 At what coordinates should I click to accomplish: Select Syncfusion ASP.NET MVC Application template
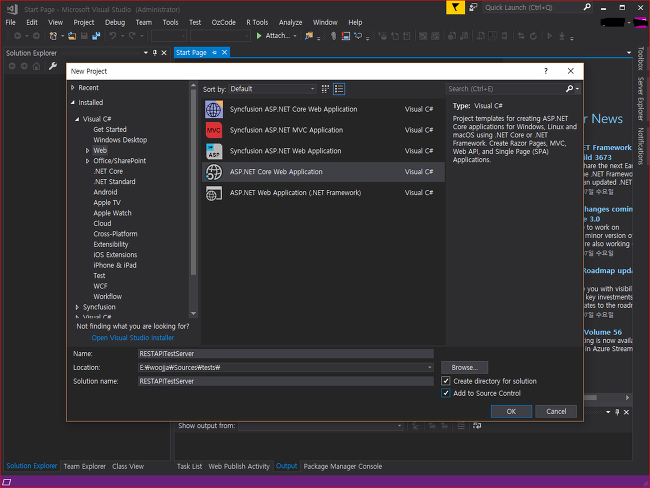[x=323, y=130]
